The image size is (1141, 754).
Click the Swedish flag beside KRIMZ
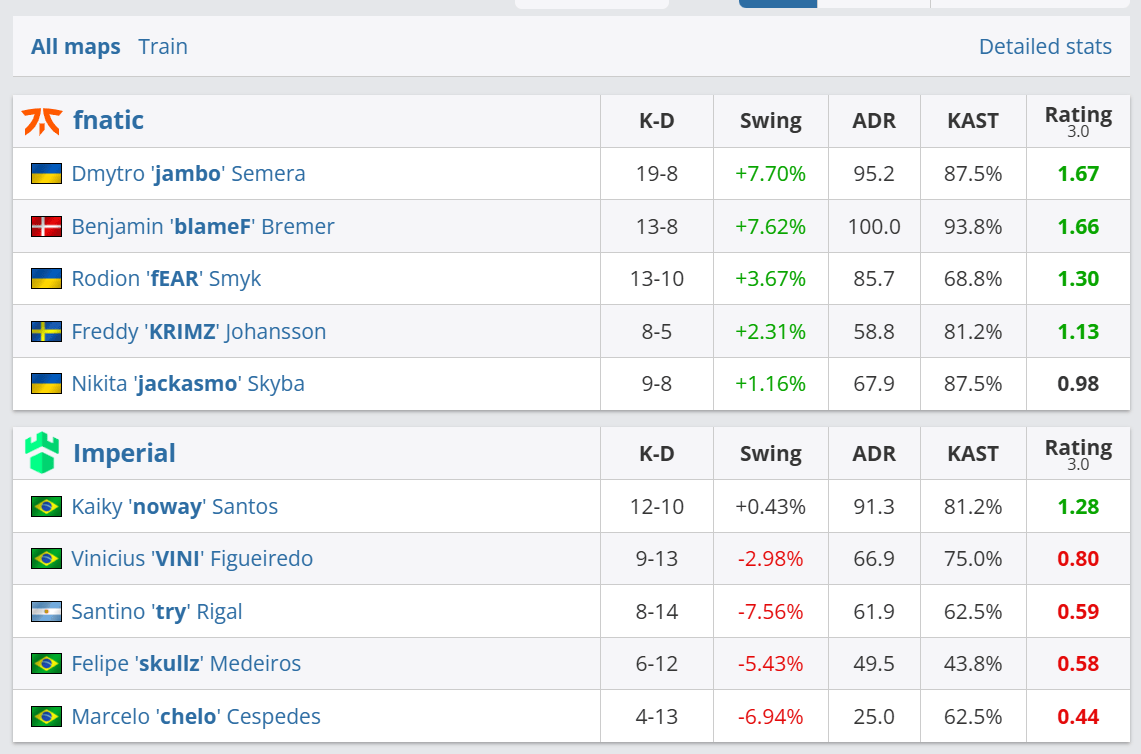click(x=46, y=332)
